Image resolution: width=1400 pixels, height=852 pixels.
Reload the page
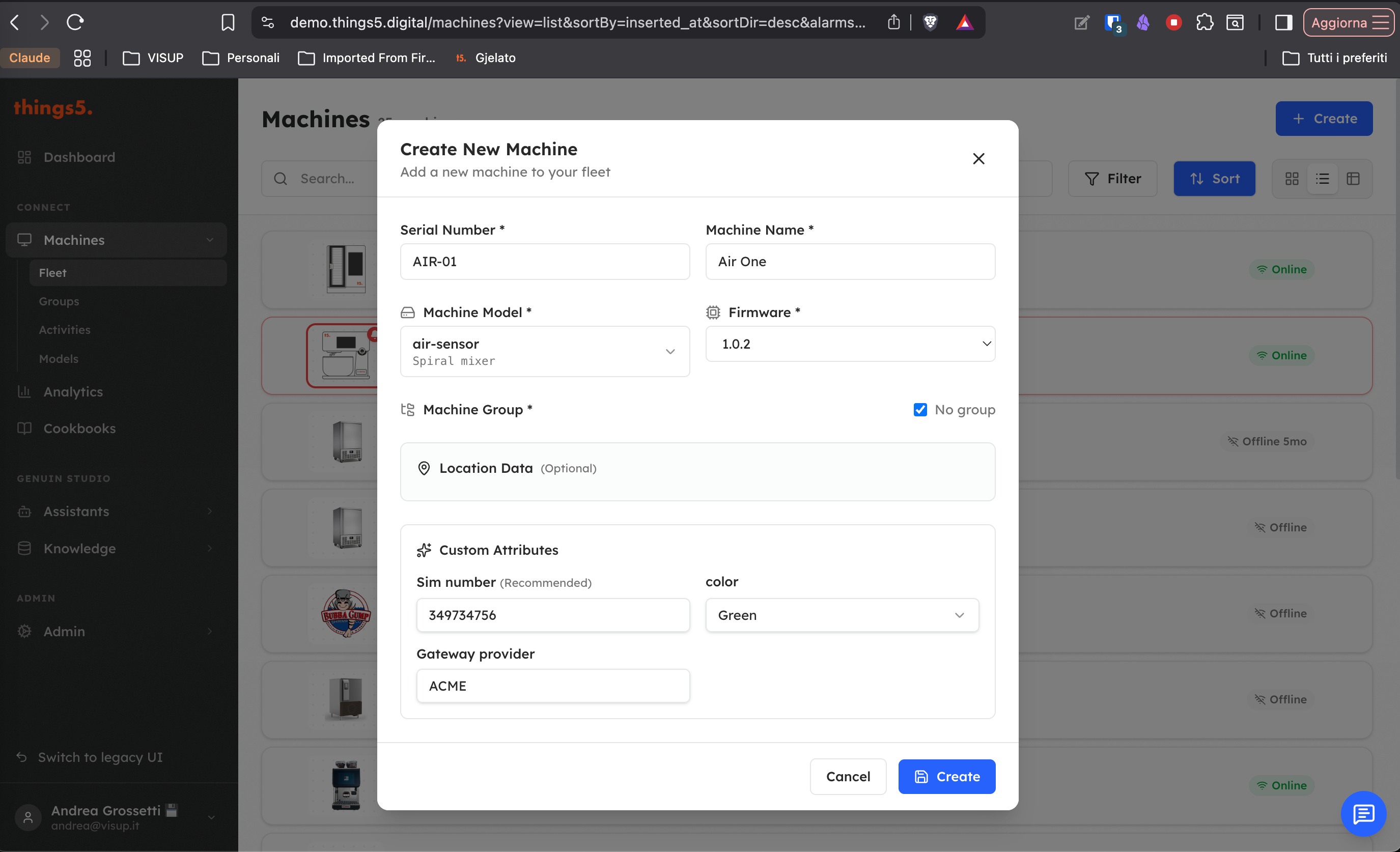(x=75, y=22)
